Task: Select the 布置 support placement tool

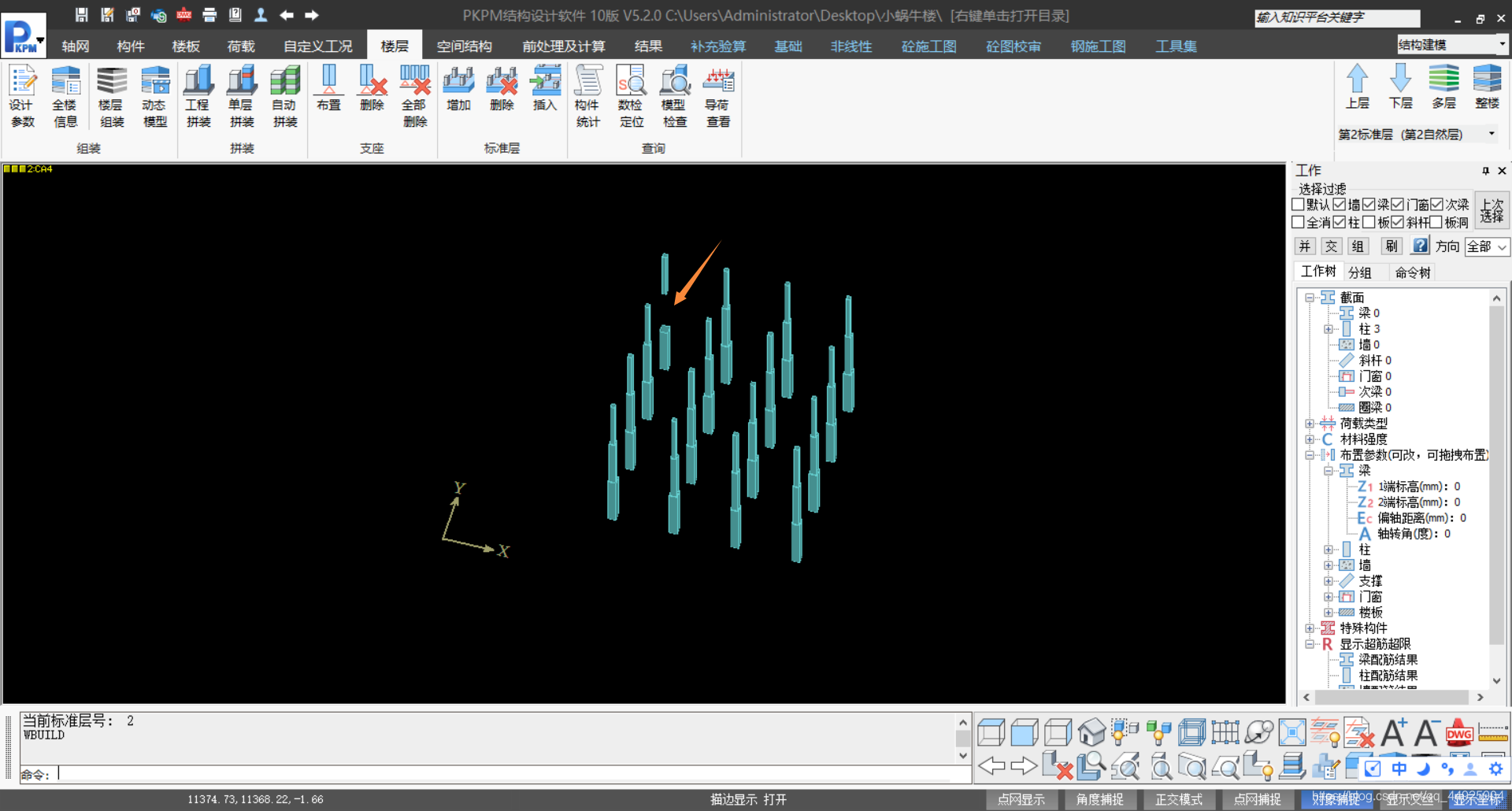Action: coord(329,88)
